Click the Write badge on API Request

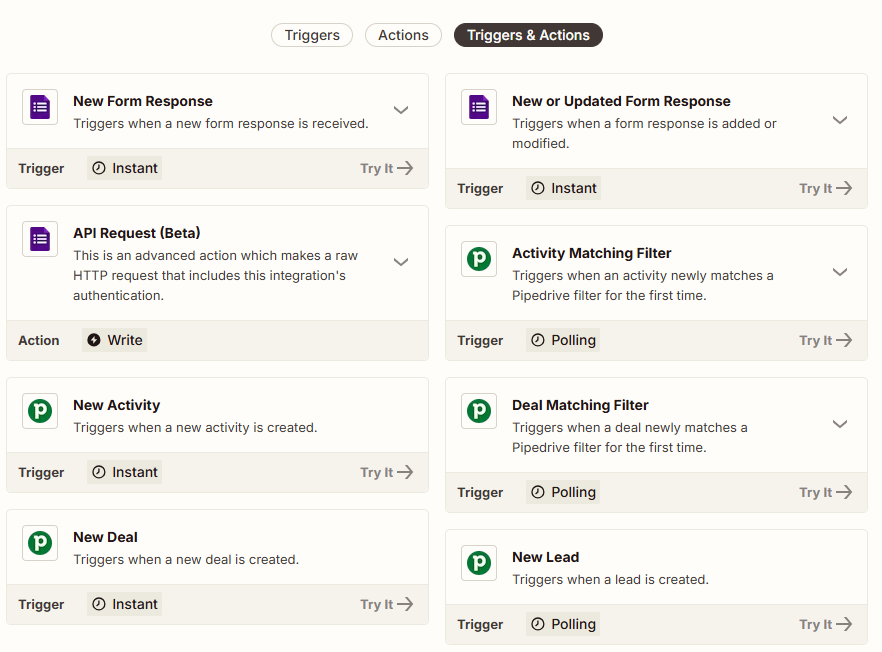pyautogui.click(x=114, y=340)
